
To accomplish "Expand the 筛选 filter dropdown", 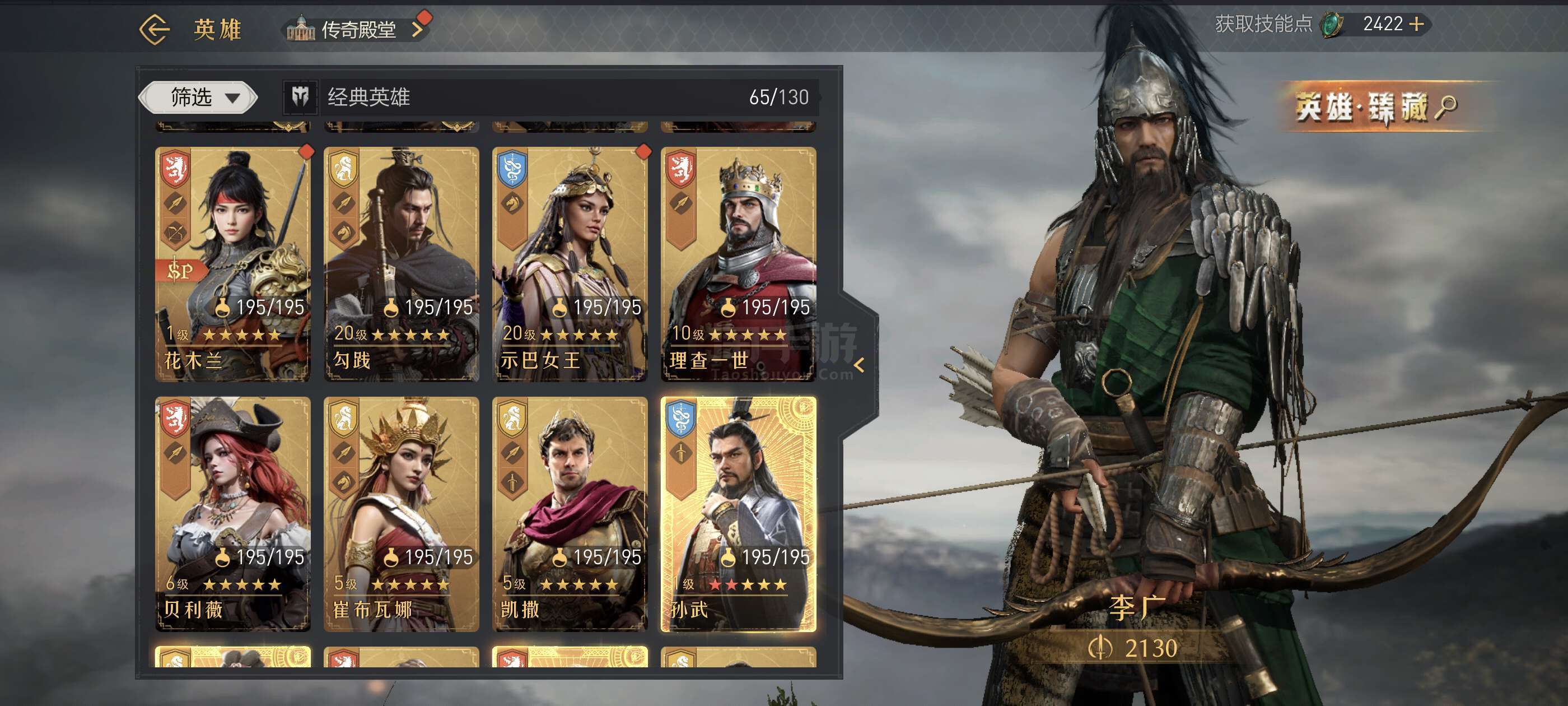I will pyautogui.click(x=198, y=97).
